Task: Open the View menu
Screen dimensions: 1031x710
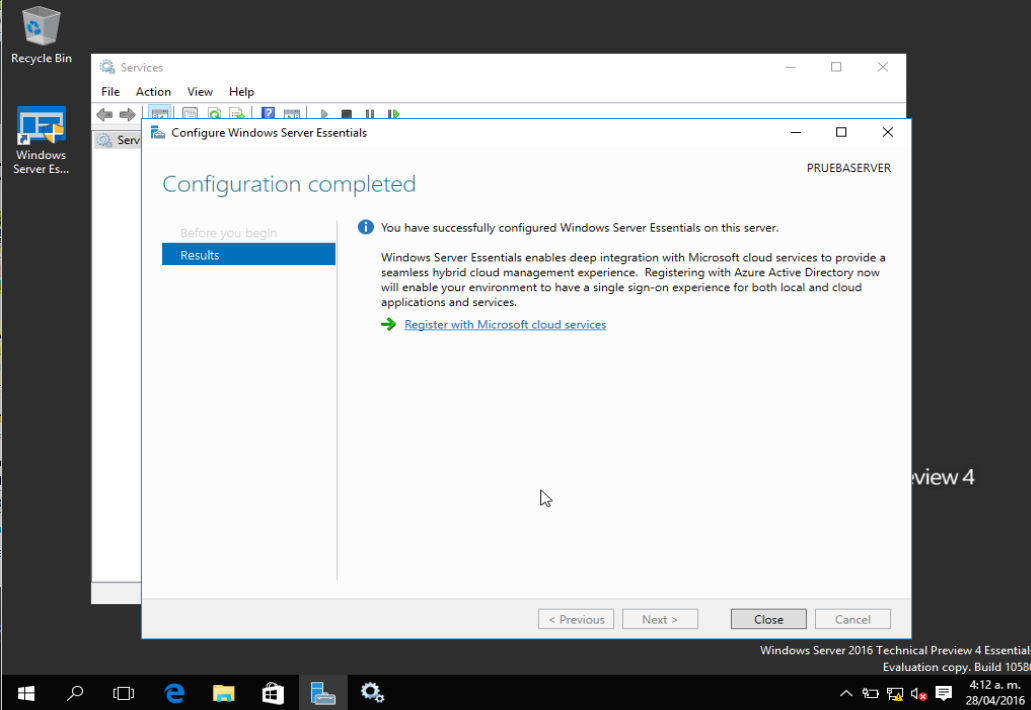Action: (x=199, y=91)
